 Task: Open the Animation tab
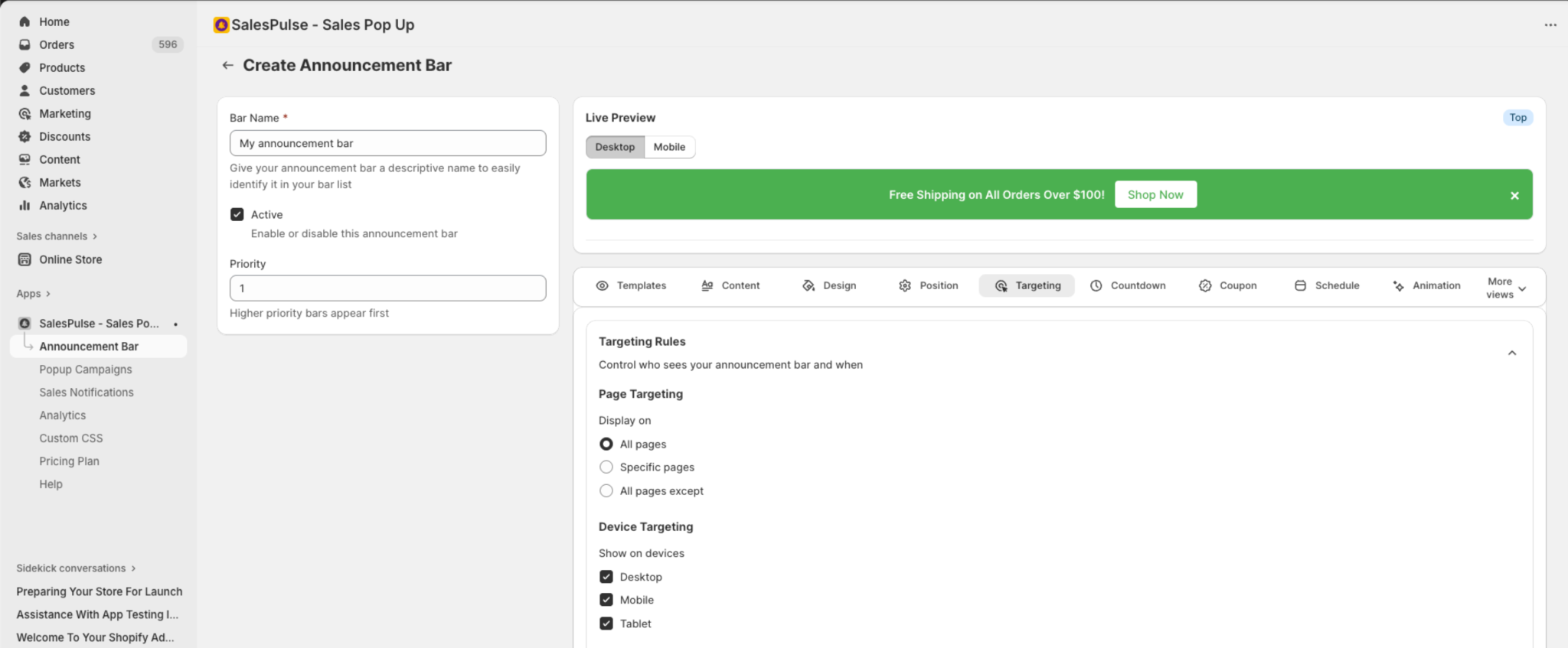1426,285
